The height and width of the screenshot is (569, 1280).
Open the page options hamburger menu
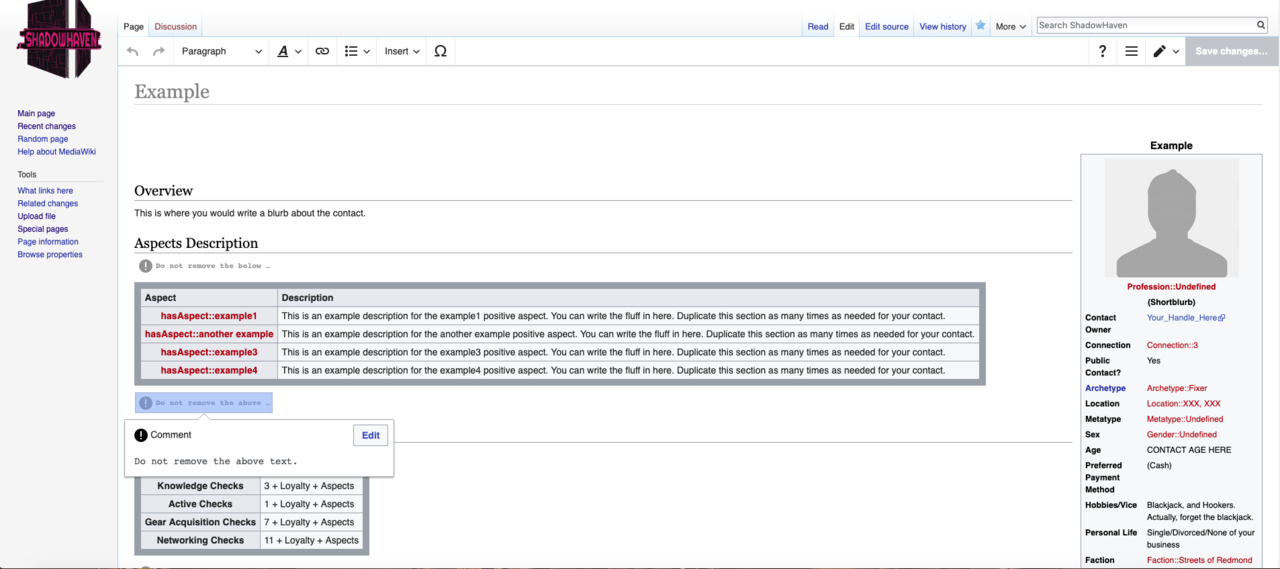pos(1131,51)
